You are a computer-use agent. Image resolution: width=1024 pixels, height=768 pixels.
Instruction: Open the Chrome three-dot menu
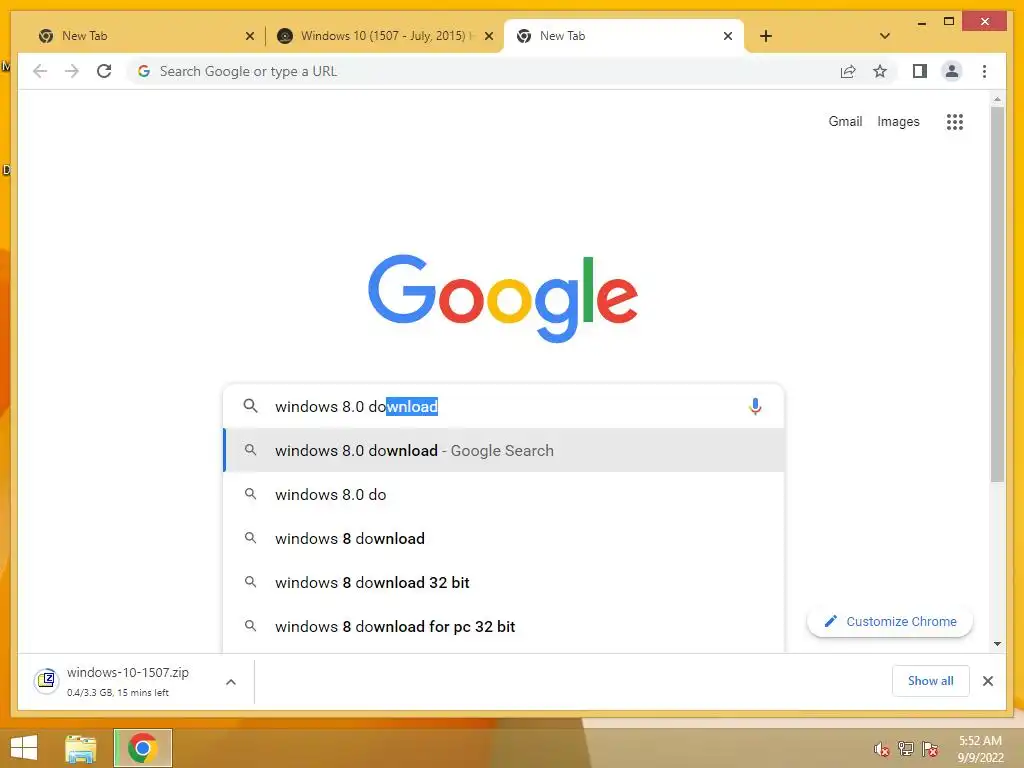click(984, 71)
